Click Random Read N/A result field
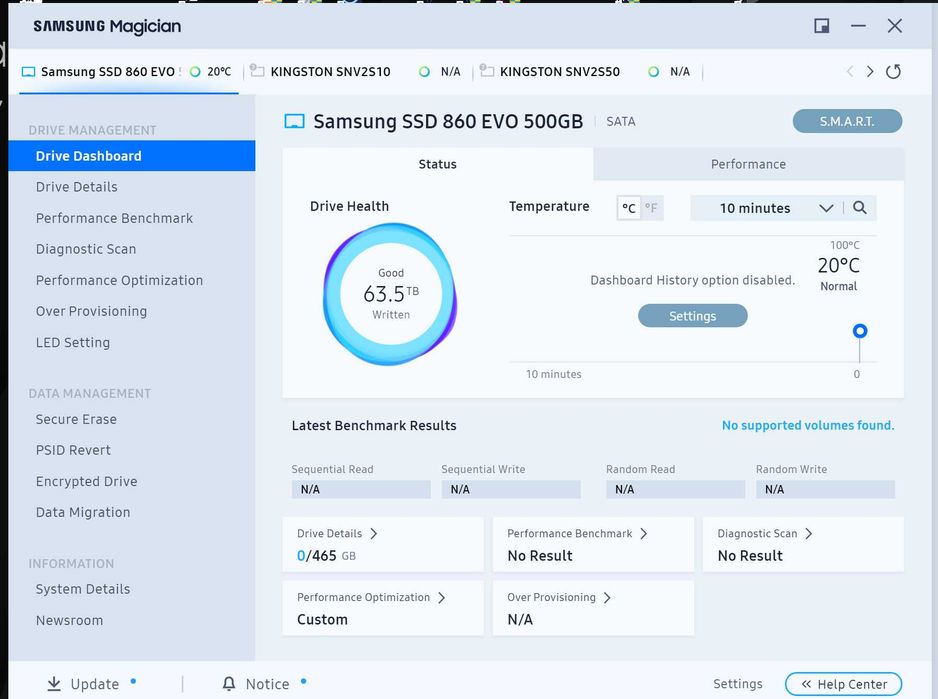The height and width of the screenshot is (699, 938). point(675,490)
